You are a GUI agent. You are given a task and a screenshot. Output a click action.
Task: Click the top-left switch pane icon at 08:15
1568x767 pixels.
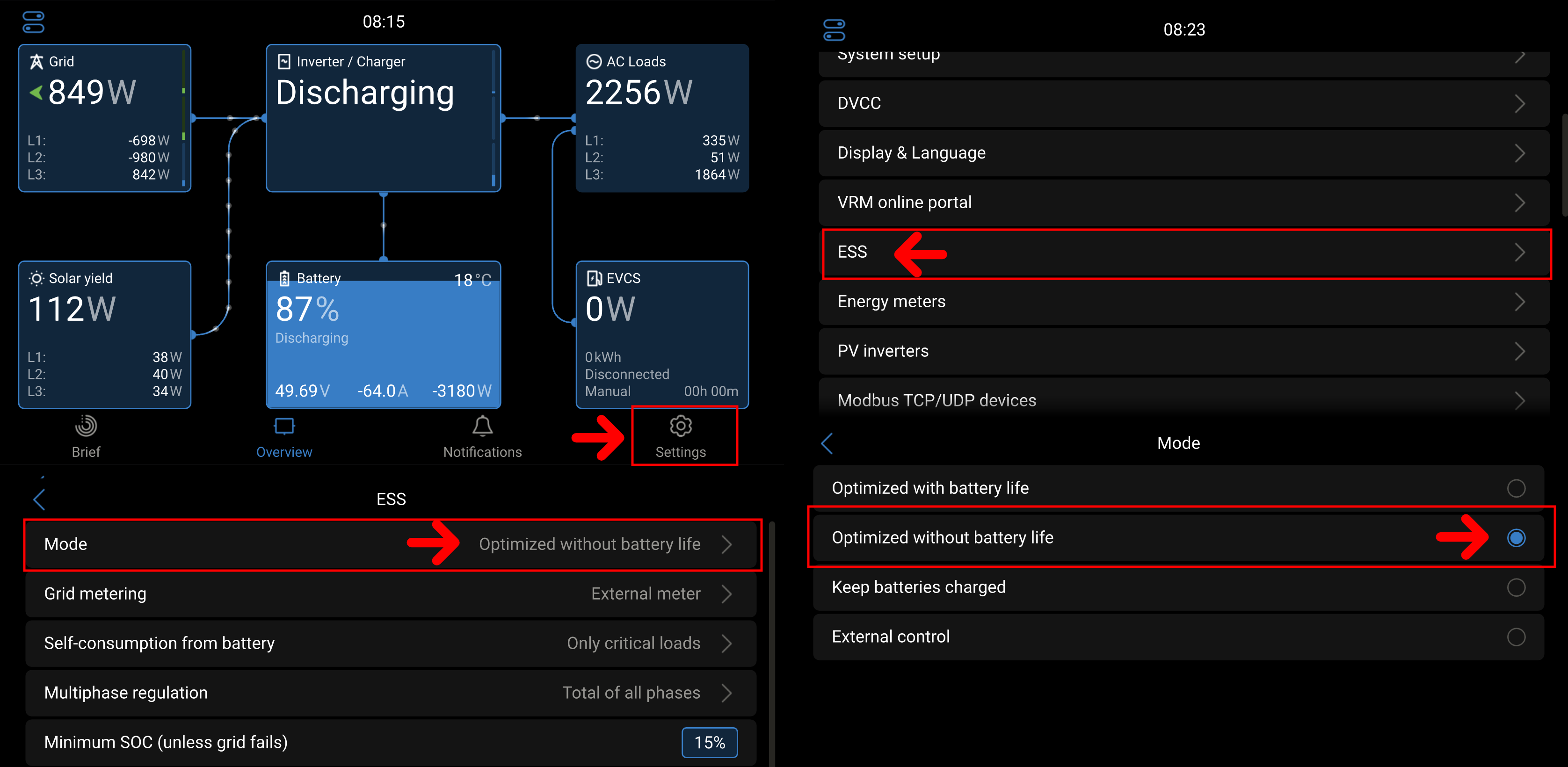coord(34,22)
